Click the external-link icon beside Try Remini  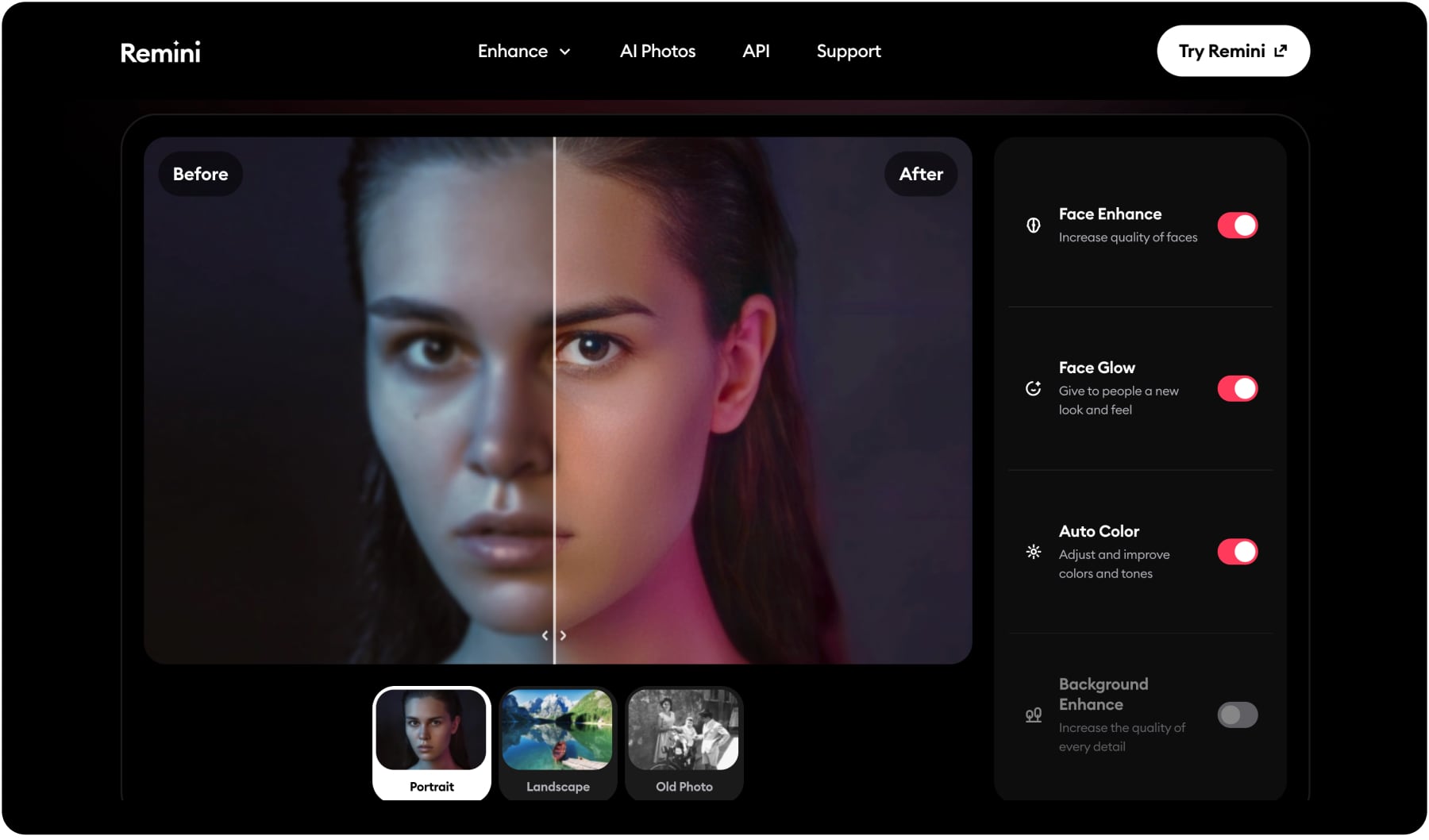(1280, 50)
